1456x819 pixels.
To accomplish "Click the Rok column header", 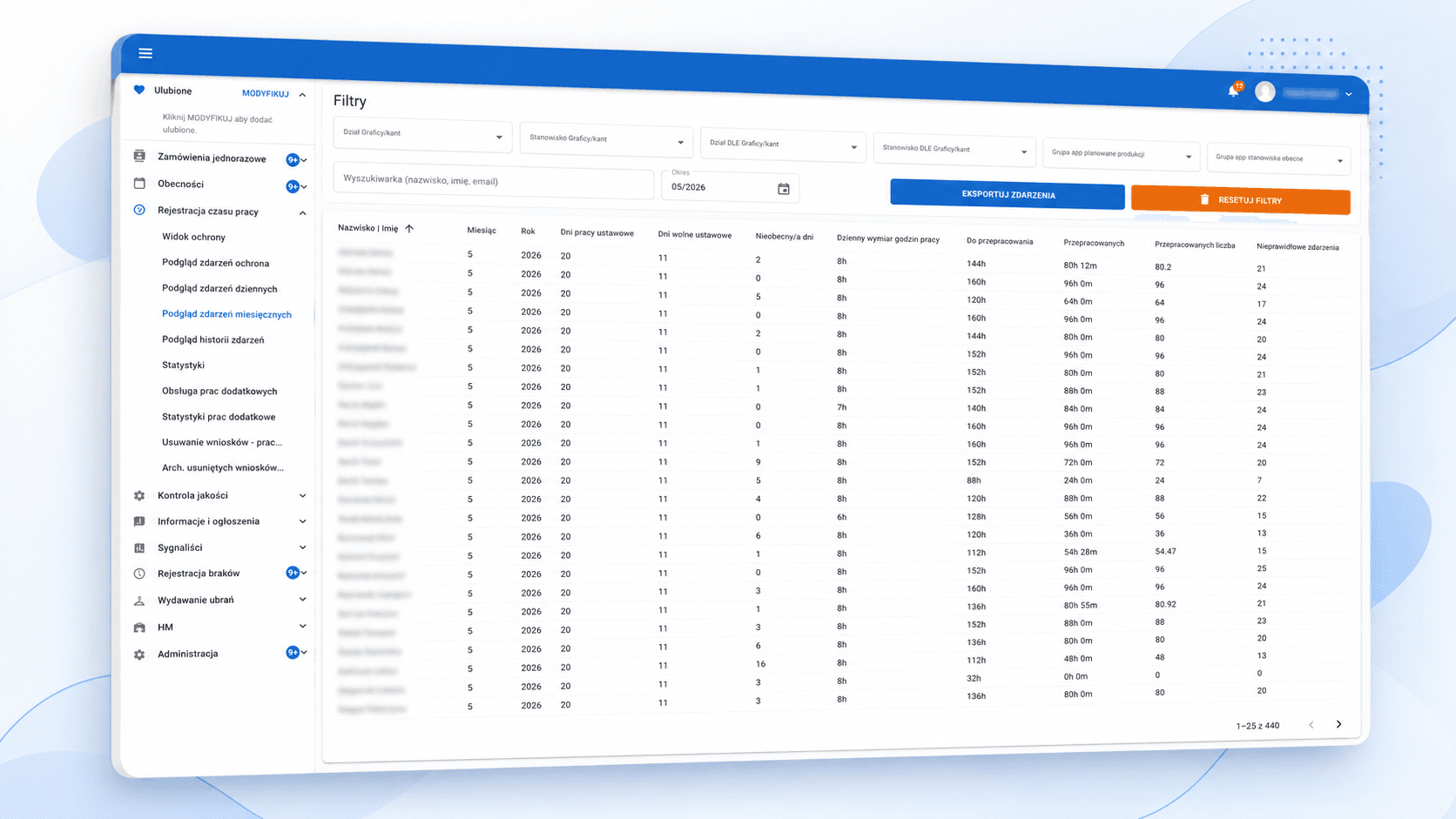I will (528, 232).
